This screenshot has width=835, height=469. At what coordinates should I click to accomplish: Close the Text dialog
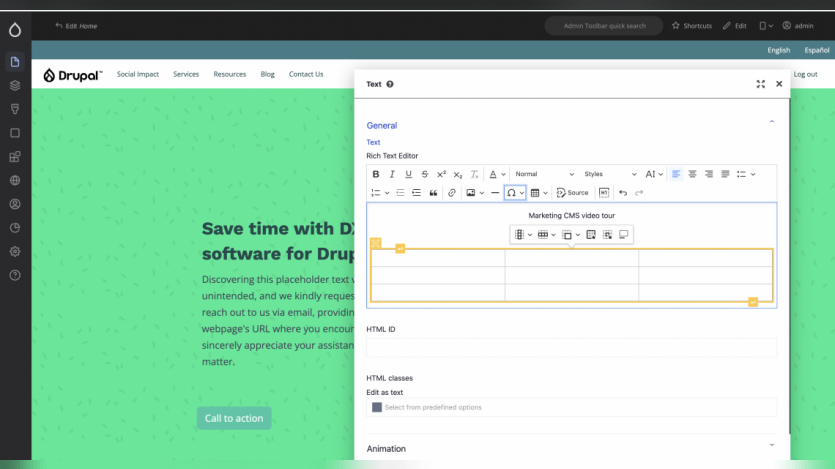coord(779,84)
